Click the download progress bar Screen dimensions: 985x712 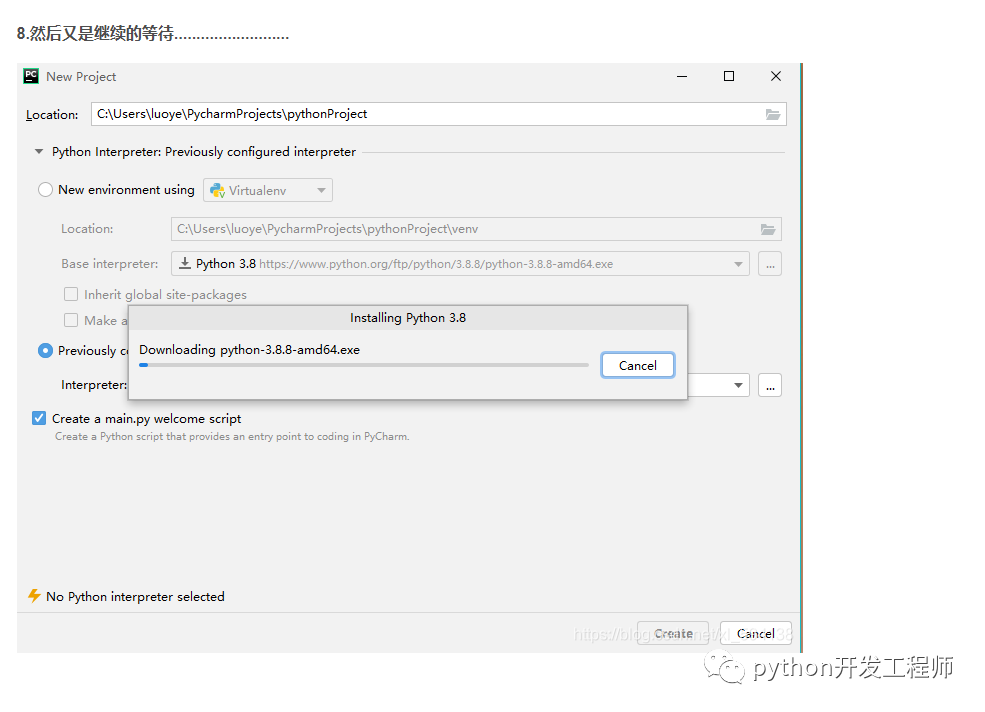click(364, 365)
